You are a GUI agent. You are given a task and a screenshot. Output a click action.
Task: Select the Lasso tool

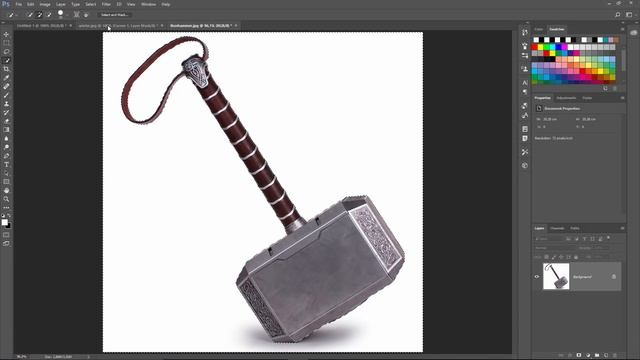click(6, 51)
